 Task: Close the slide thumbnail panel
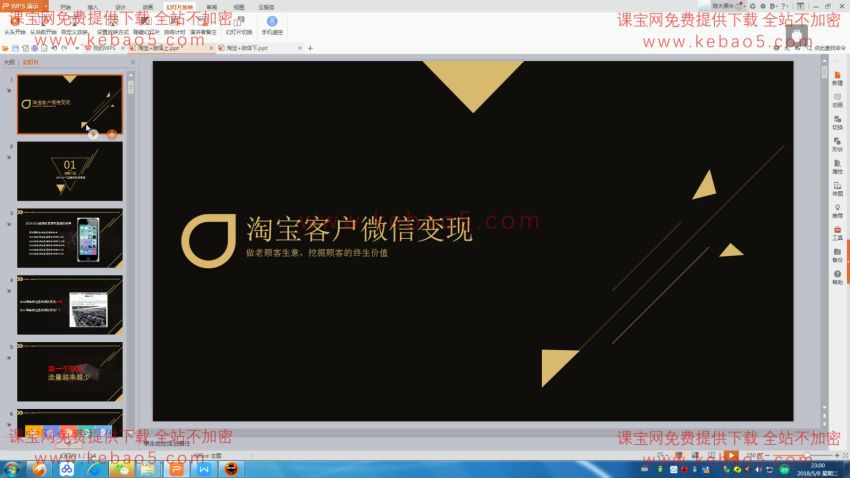(133, 62)
